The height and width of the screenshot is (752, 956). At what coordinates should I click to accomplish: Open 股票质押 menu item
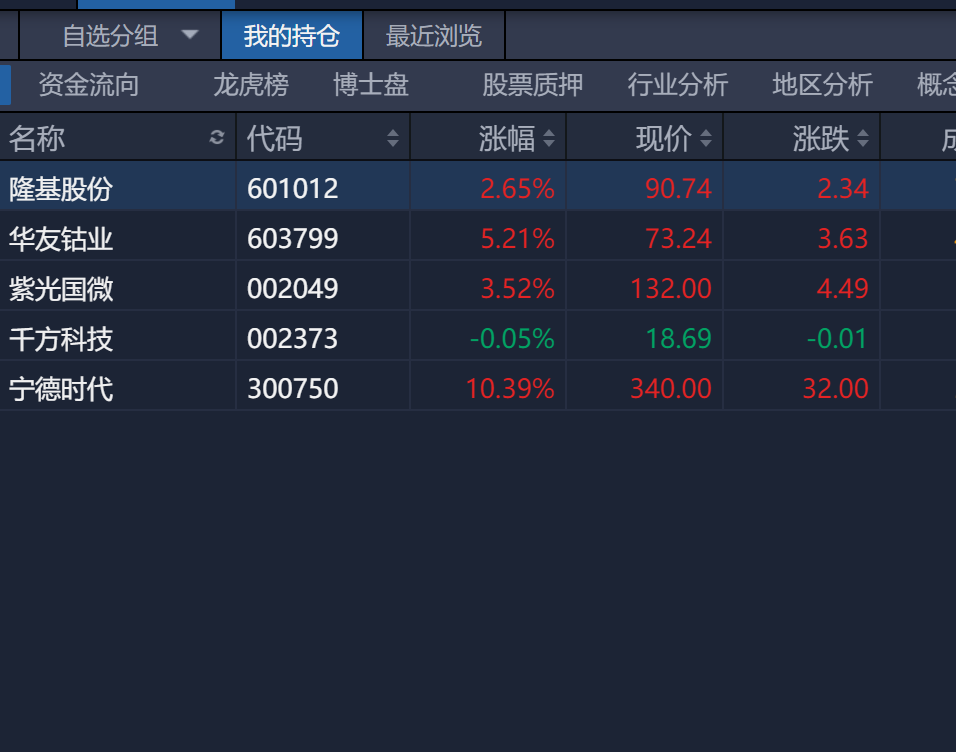click(533, 85)
